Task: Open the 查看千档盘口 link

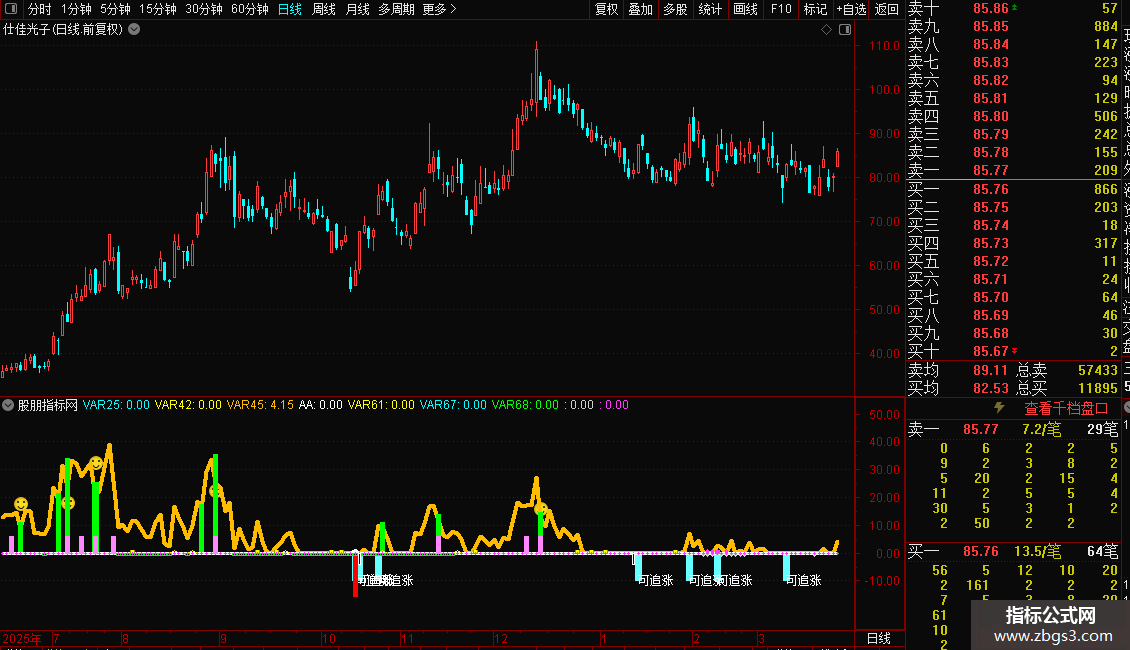Action: [1066, 408]
